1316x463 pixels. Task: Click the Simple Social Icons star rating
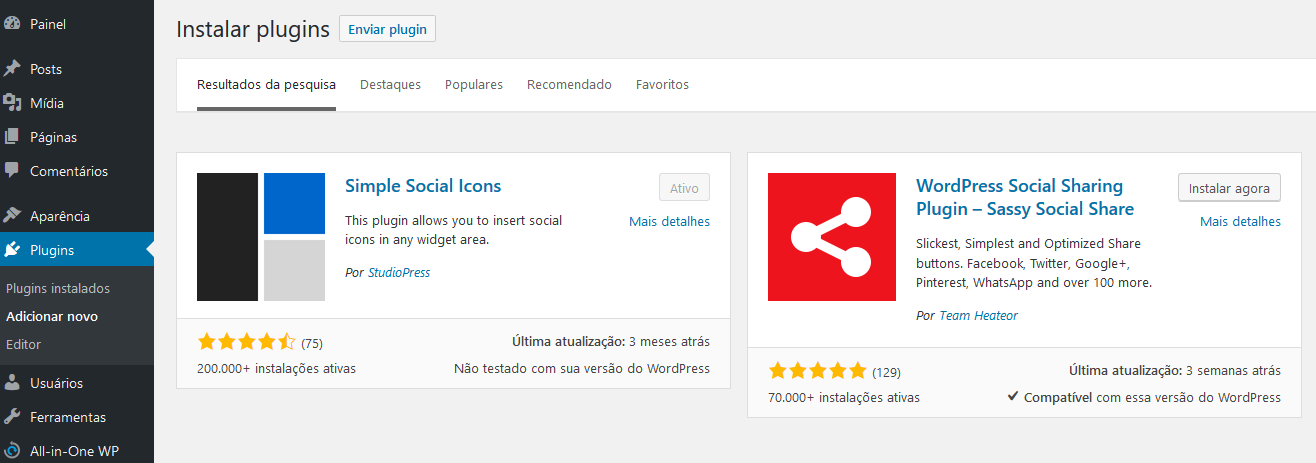click(x=247, y=342)
